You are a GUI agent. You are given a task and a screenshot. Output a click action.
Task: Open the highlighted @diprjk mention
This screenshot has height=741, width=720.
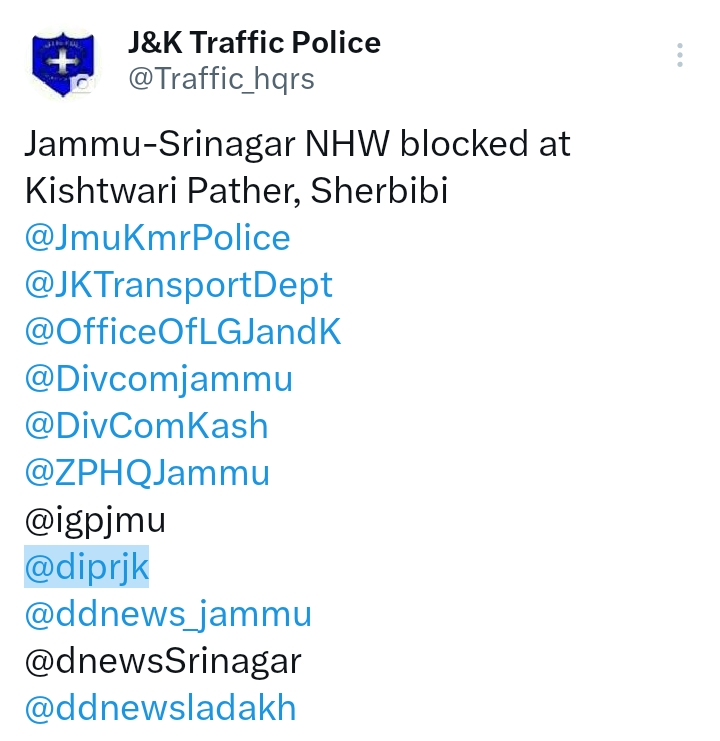[x=86, y=567]
